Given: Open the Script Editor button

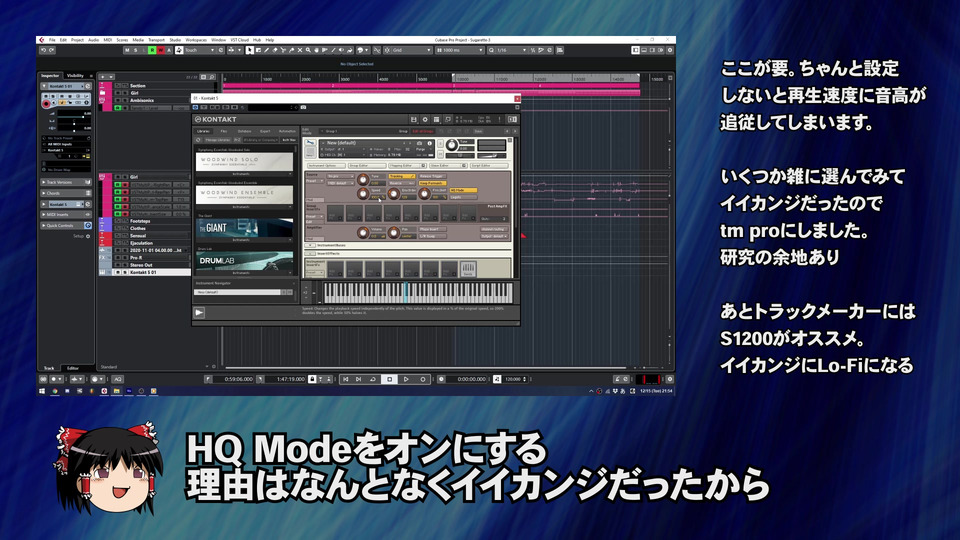Looking at the screenshot, I should 489,166.
